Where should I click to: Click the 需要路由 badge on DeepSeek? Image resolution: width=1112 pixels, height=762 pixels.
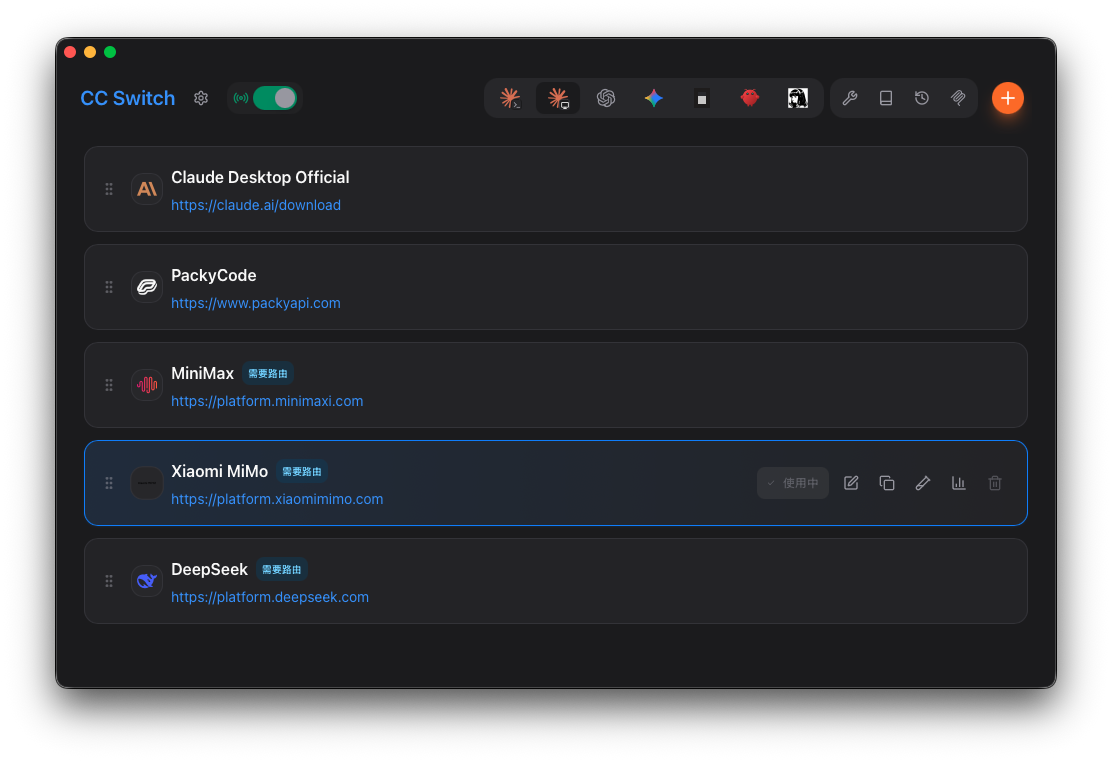pyautogui.click(x=282, y=569)
